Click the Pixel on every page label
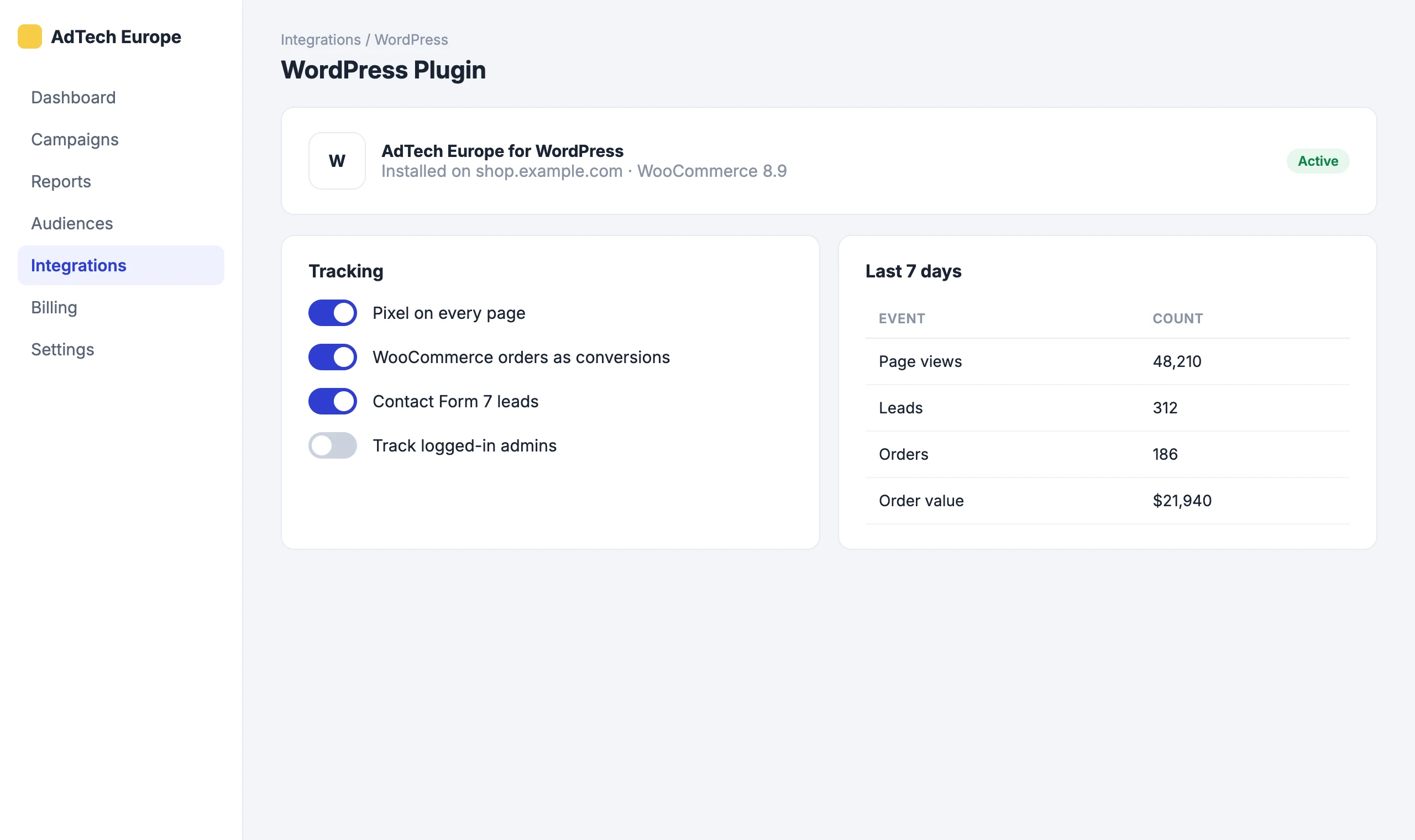The height and width of the screenshot is (840, 1415). [449, 313]
